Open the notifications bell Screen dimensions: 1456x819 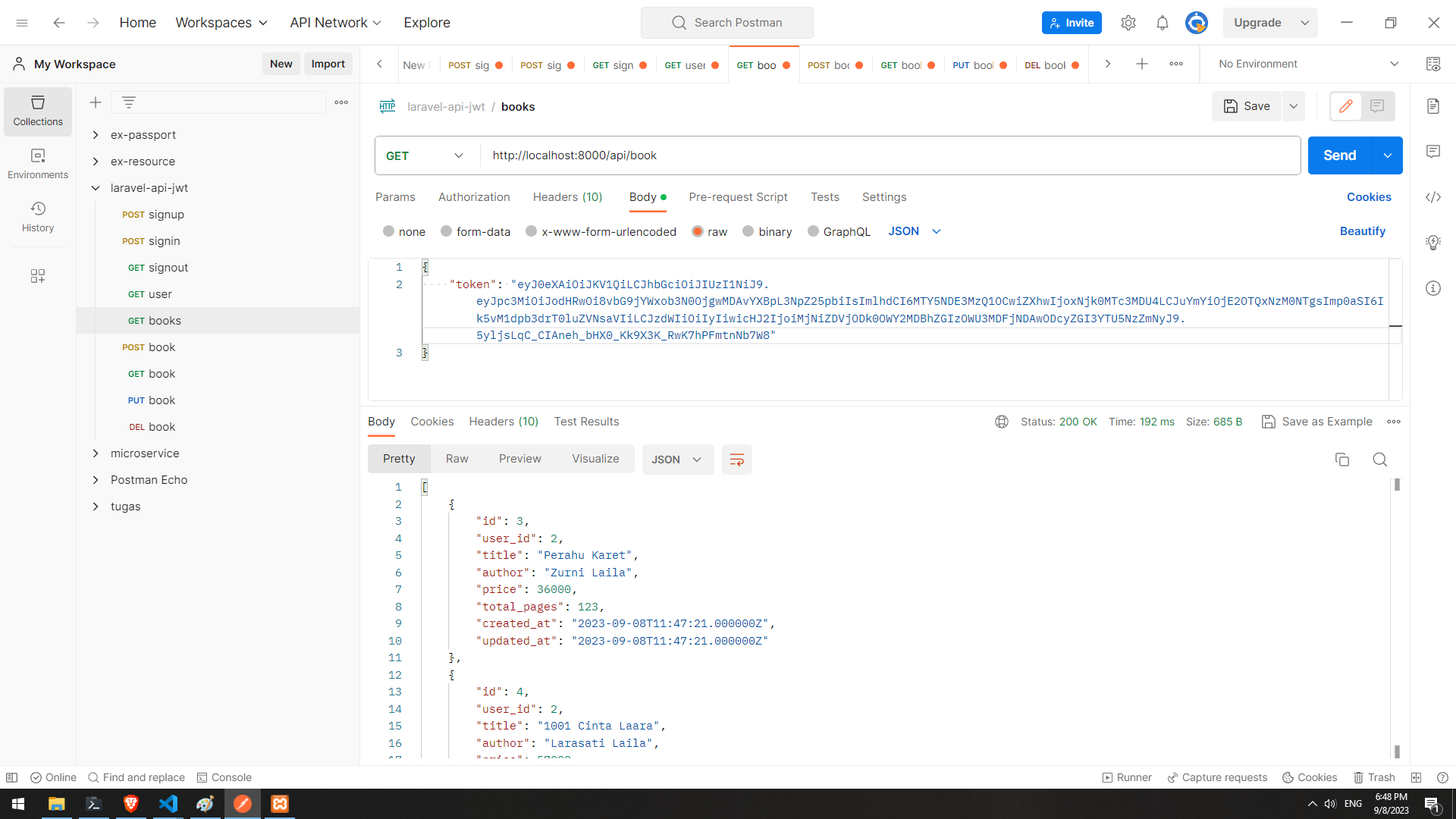[1162, 23]
